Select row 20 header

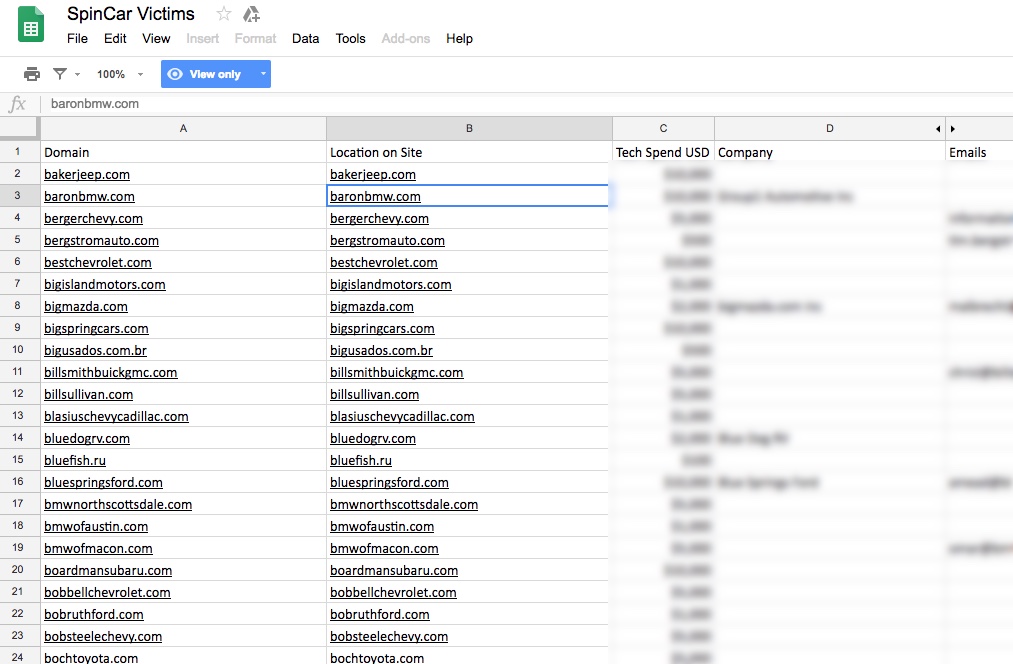pyautogui.click(x=18, y=569)
